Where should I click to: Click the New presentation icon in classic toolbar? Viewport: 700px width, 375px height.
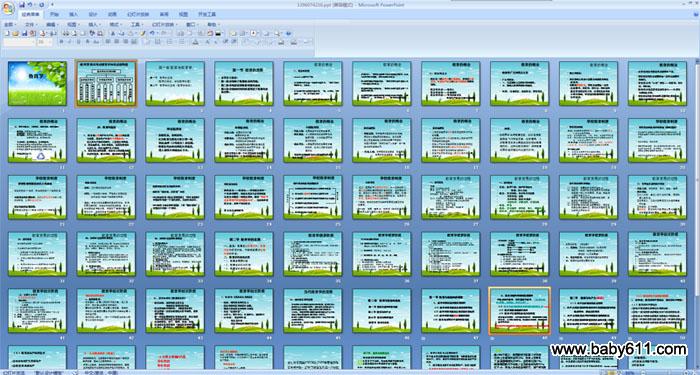click(6, 33)
